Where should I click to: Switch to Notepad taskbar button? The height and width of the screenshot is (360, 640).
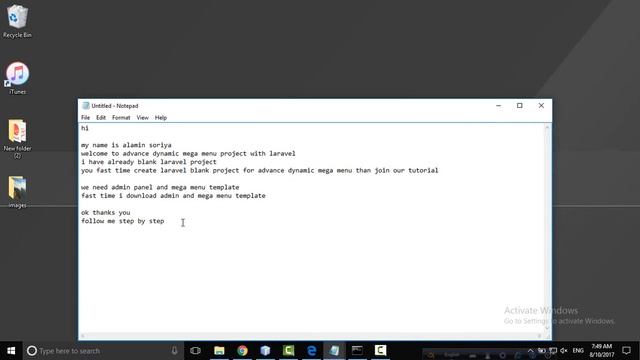click(334, 351)
